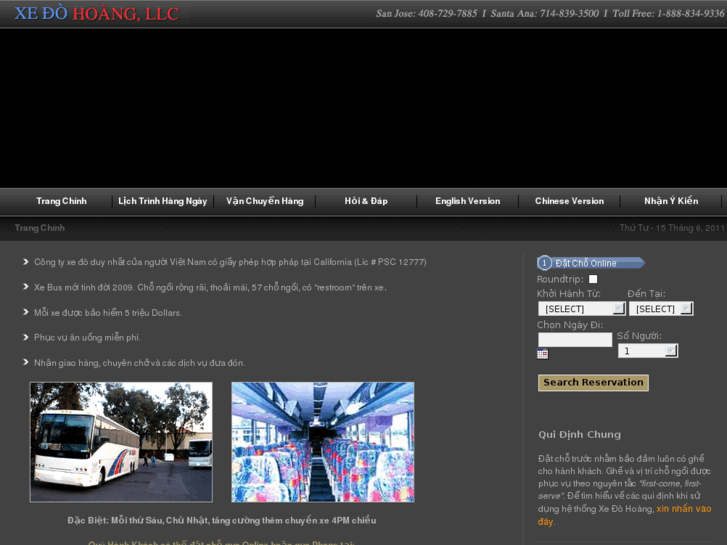Open Lịch Trình Hàng Ngày menu
The image size is (727, 545).
click(163, 201)
